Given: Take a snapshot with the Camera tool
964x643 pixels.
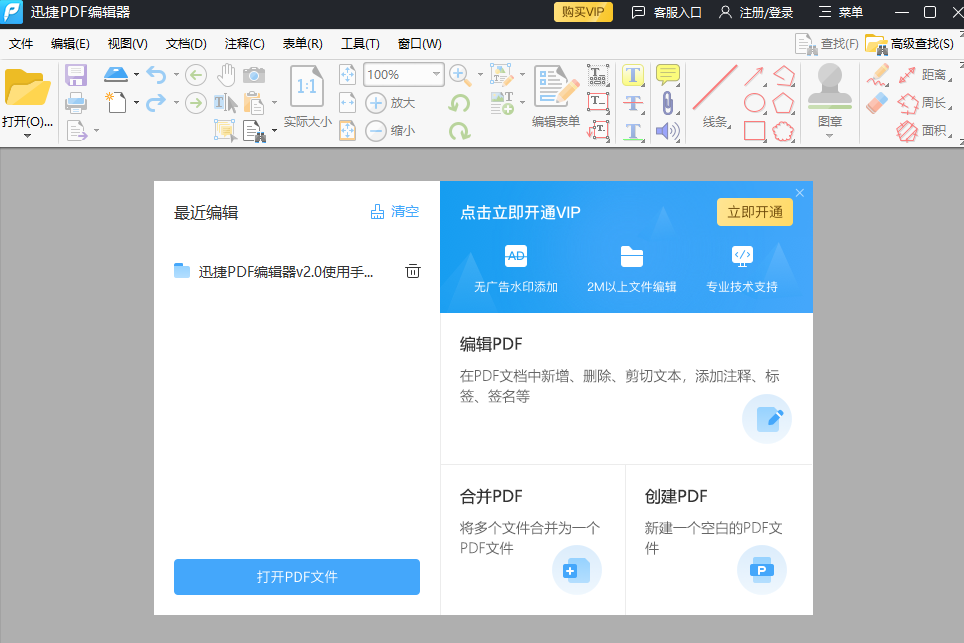Looking at the screenshot, I should 253,74.
